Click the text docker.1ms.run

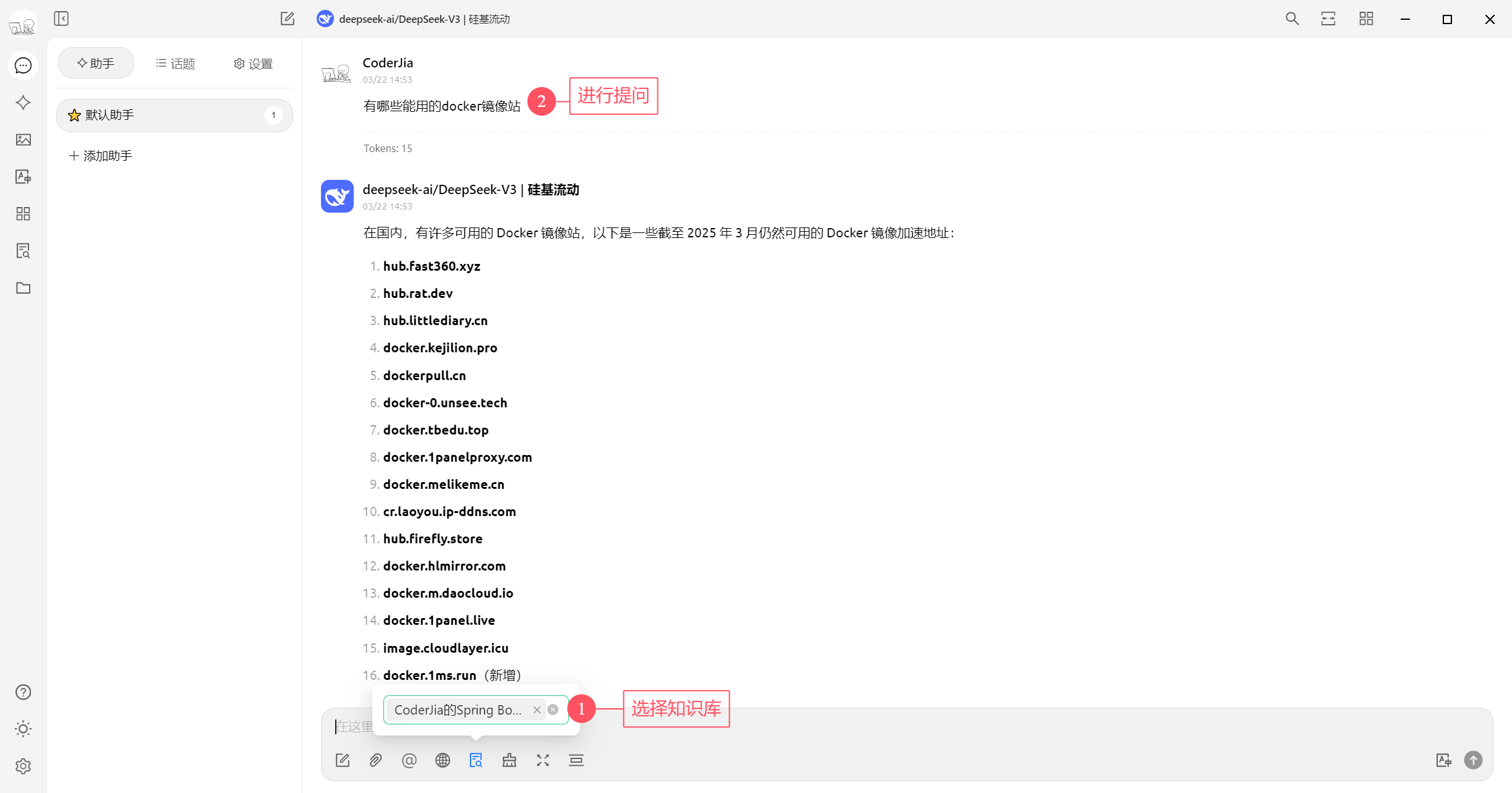[x=430, y=676]
